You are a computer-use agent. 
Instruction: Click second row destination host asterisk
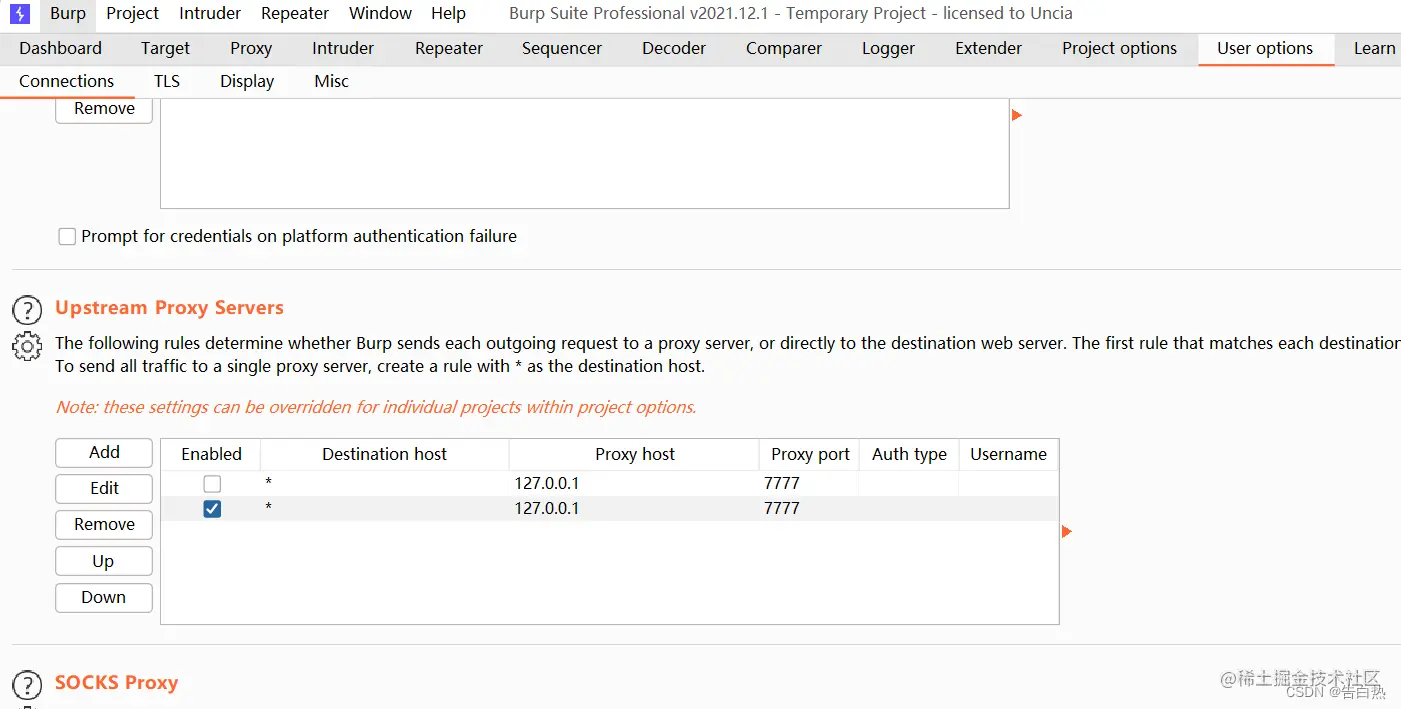tap(268, 509)
